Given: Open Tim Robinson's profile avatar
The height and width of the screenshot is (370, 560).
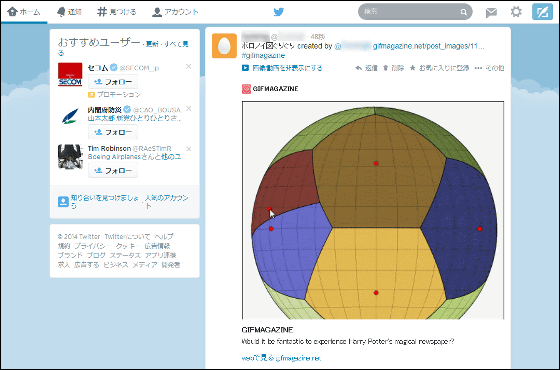Looking at the screenshot, I should click(x=70, y=156).
